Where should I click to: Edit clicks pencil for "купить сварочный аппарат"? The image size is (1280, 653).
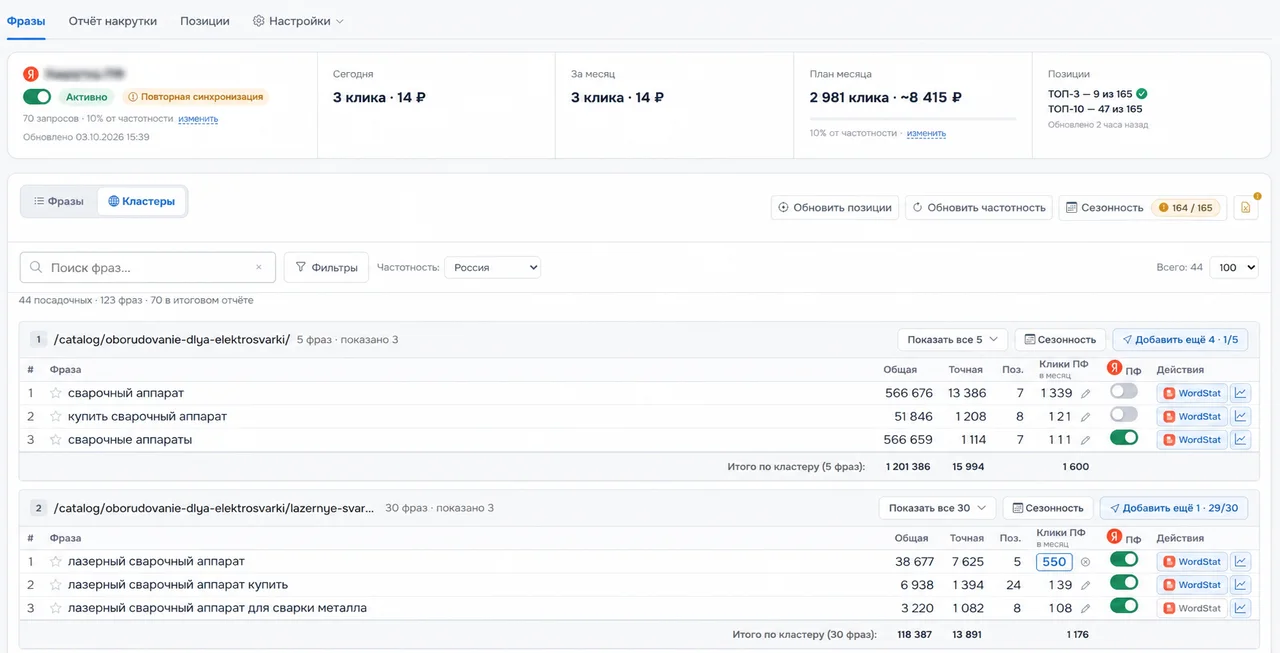coord(1085,417)
